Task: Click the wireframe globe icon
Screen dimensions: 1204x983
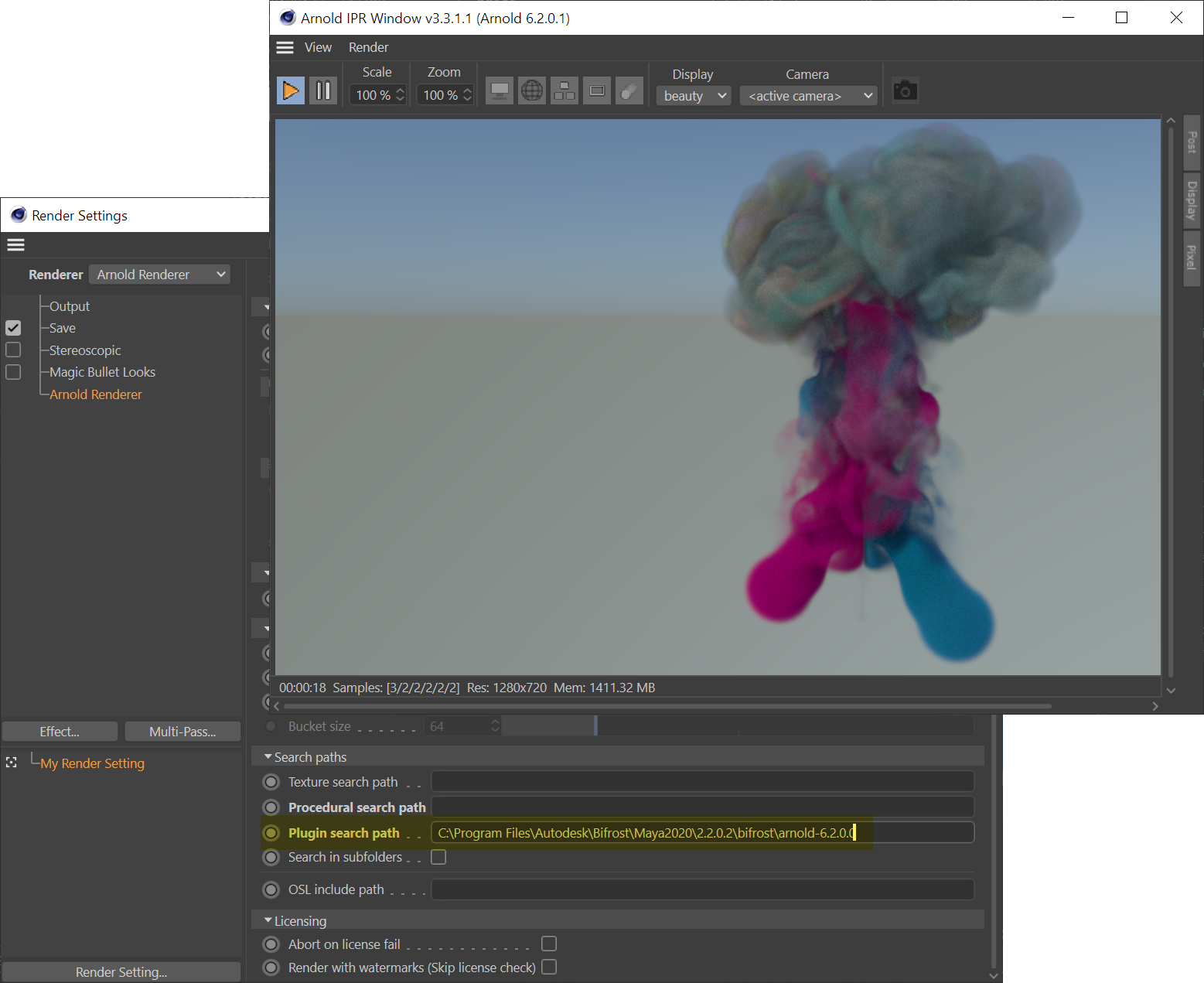Action: (x=532, y=91)
